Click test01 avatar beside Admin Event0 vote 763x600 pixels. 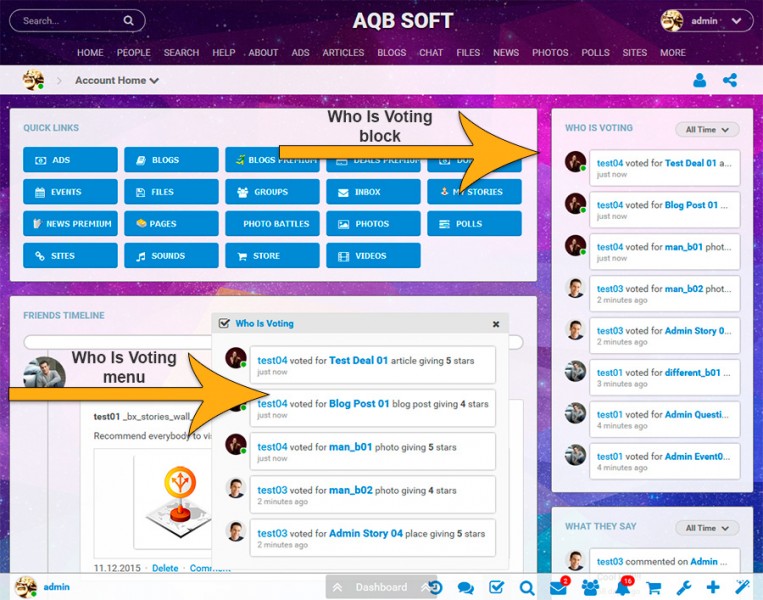[575, 455]
